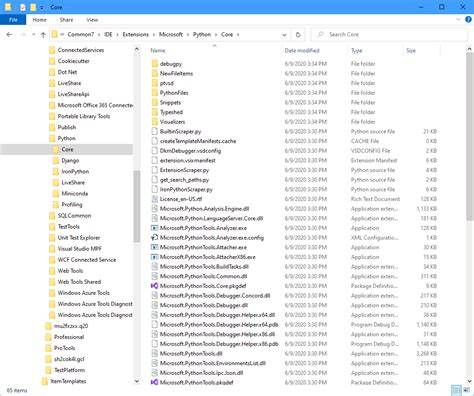Screen dimensions: 474x396
Task: Open Miniconda folder in navigation tree
Action: coord(75,193)
